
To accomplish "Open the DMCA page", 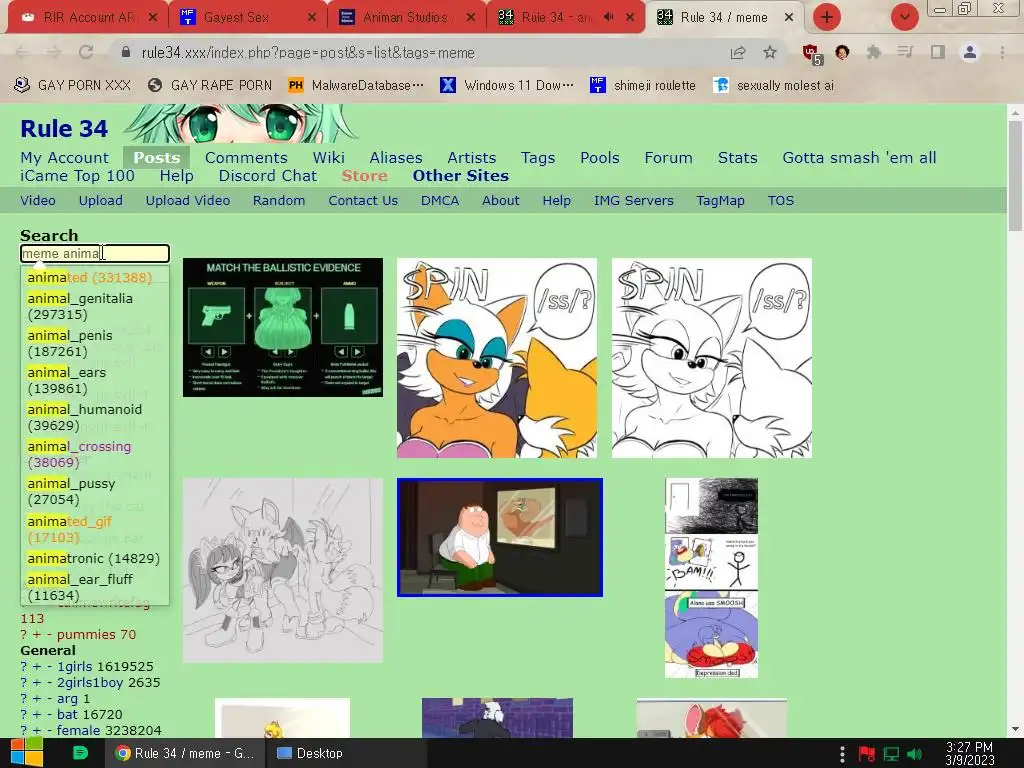I will coord(440,200).
